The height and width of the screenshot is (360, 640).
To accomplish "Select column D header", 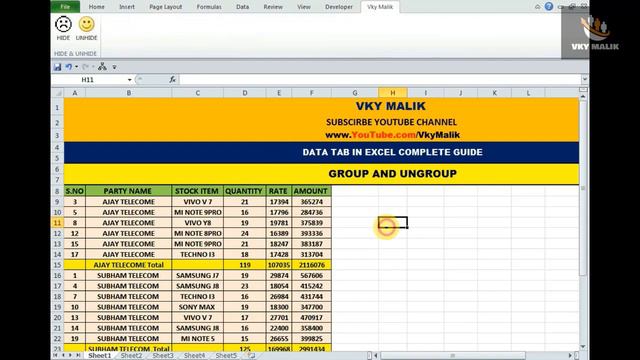I will [x=245, y=93].
